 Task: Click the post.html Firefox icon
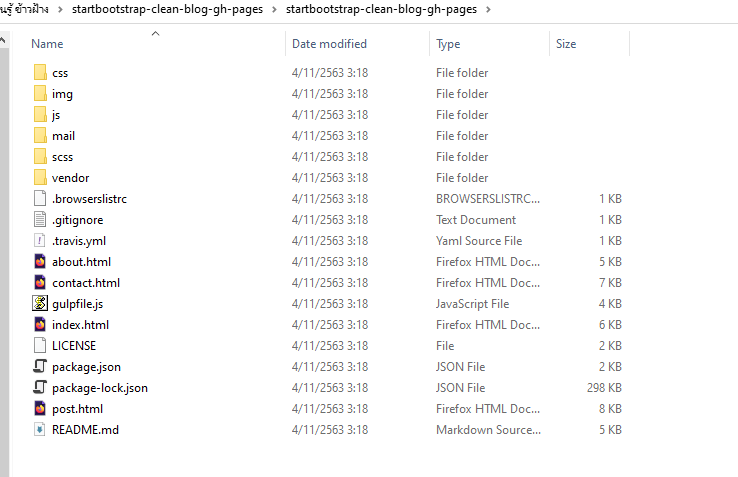(x=40, y=408)
